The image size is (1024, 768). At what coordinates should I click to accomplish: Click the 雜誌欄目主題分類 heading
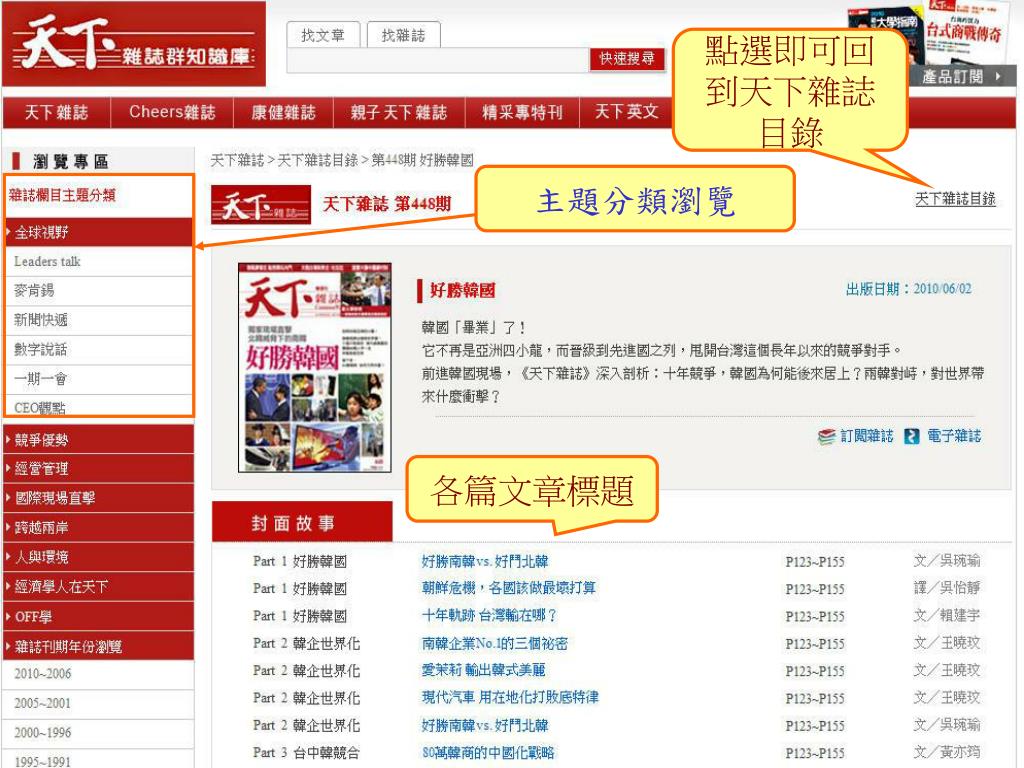(x=63, y=195)
